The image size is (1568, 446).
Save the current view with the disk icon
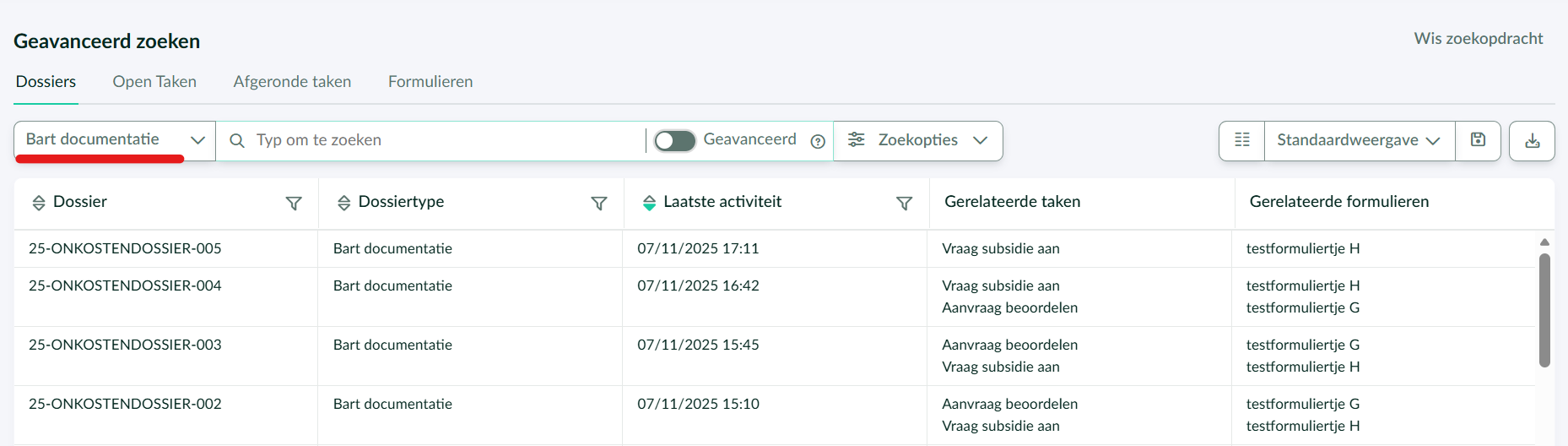click(x=1478, y=140)
